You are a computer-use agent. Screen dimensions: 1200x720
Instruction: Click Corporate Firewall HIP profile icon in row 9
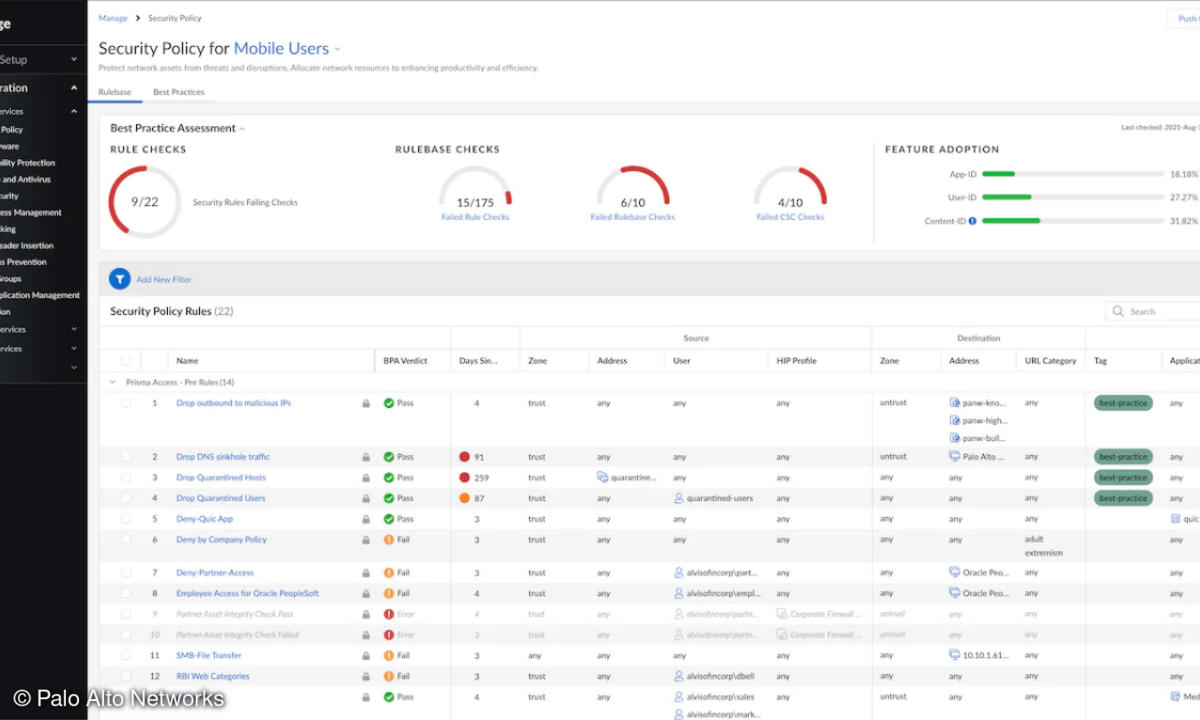click(x=782, y=614)
